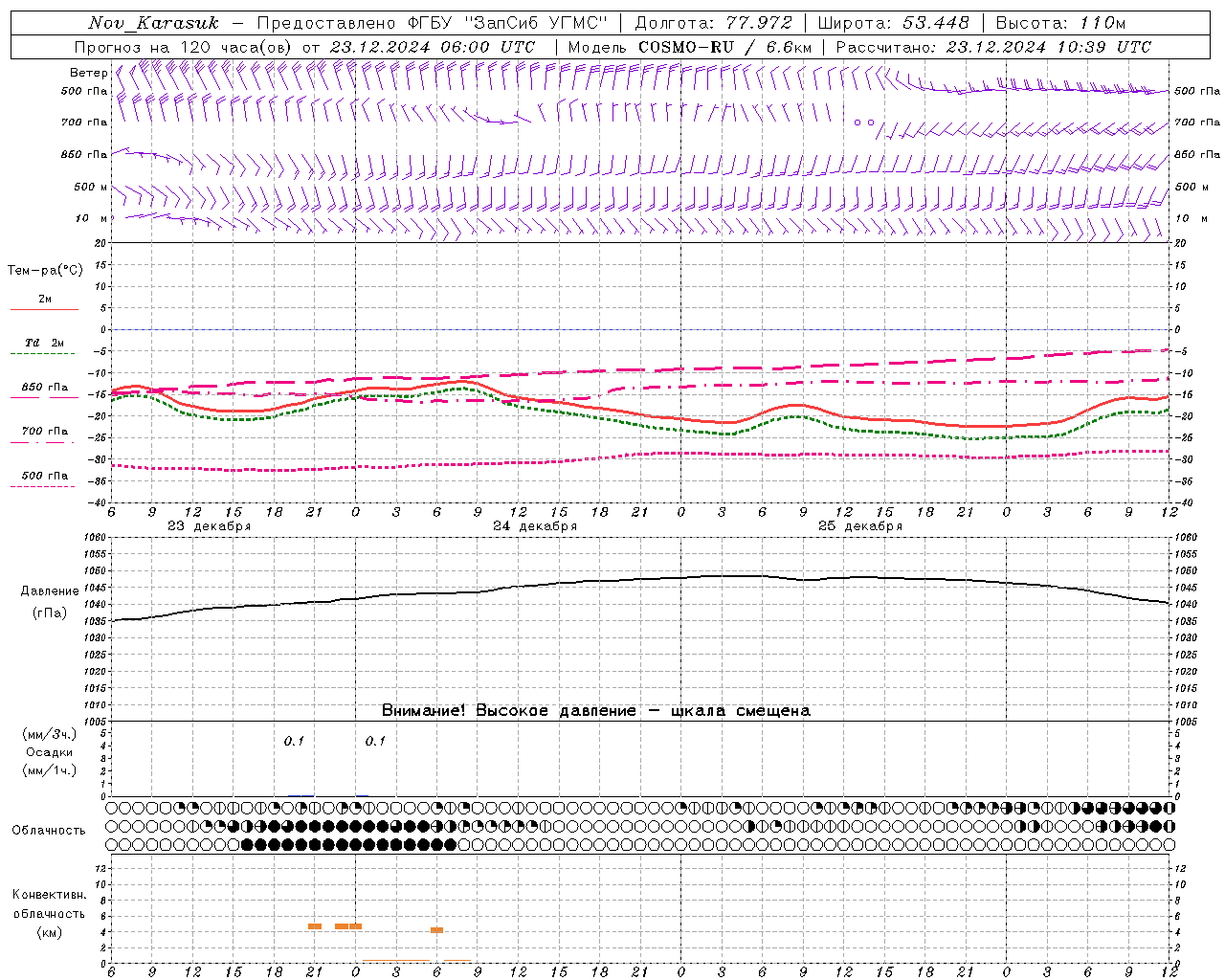Click the orange convective marker at 21h on 23 December
The image size is (1225, 980).
pos(314,926)
